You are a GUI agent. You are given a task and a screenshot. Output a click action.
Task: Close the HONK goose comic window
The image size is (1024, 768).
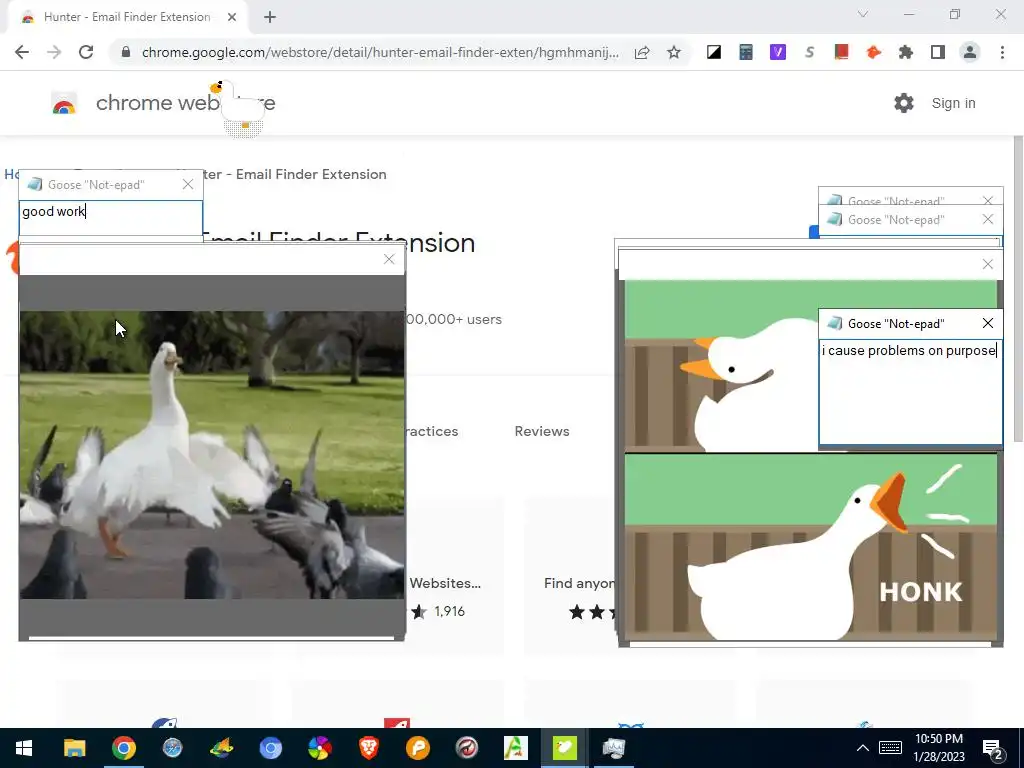point(987,264)
